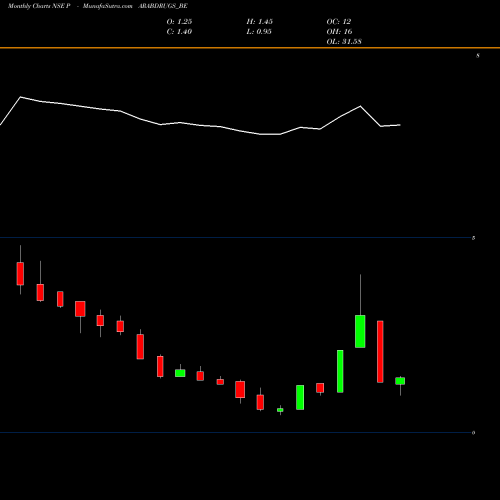
Task: Click the 'H: 1.45' high value
Action: [260, 22]
